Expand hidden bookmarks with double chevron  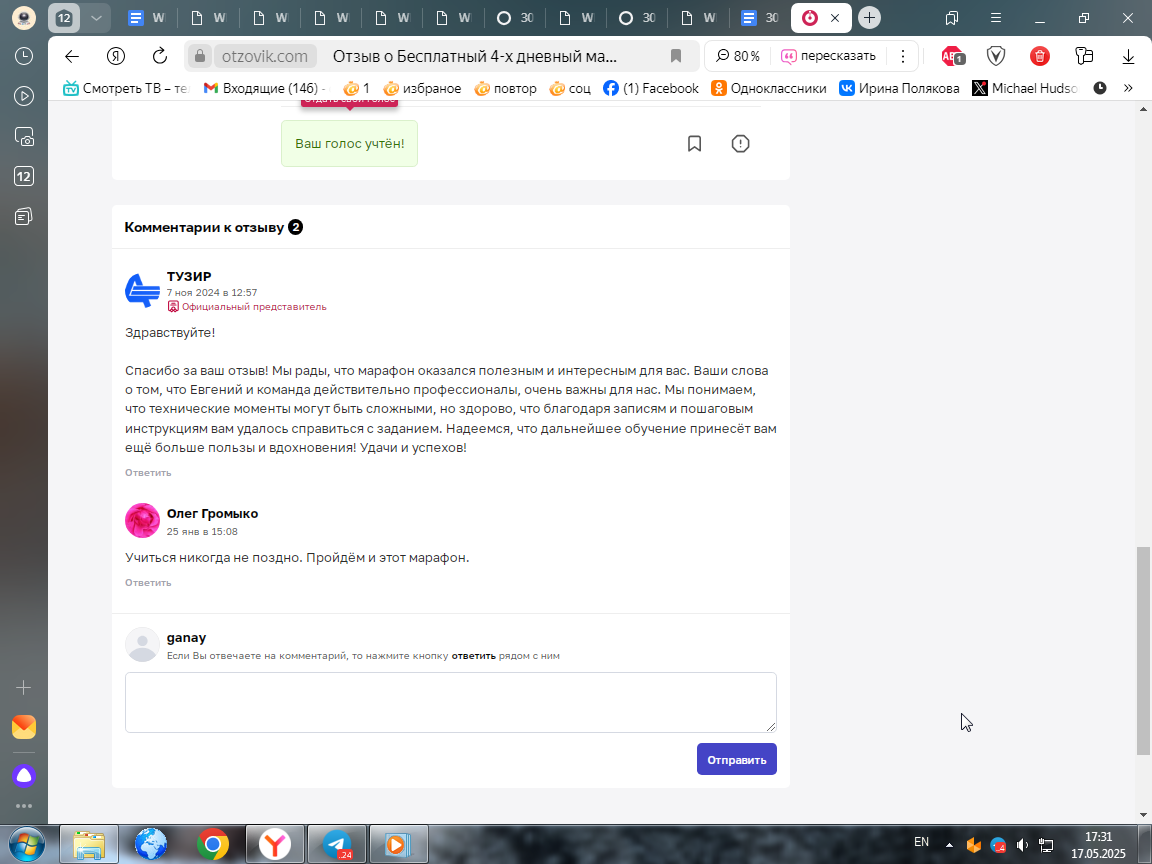point(1128,88)
